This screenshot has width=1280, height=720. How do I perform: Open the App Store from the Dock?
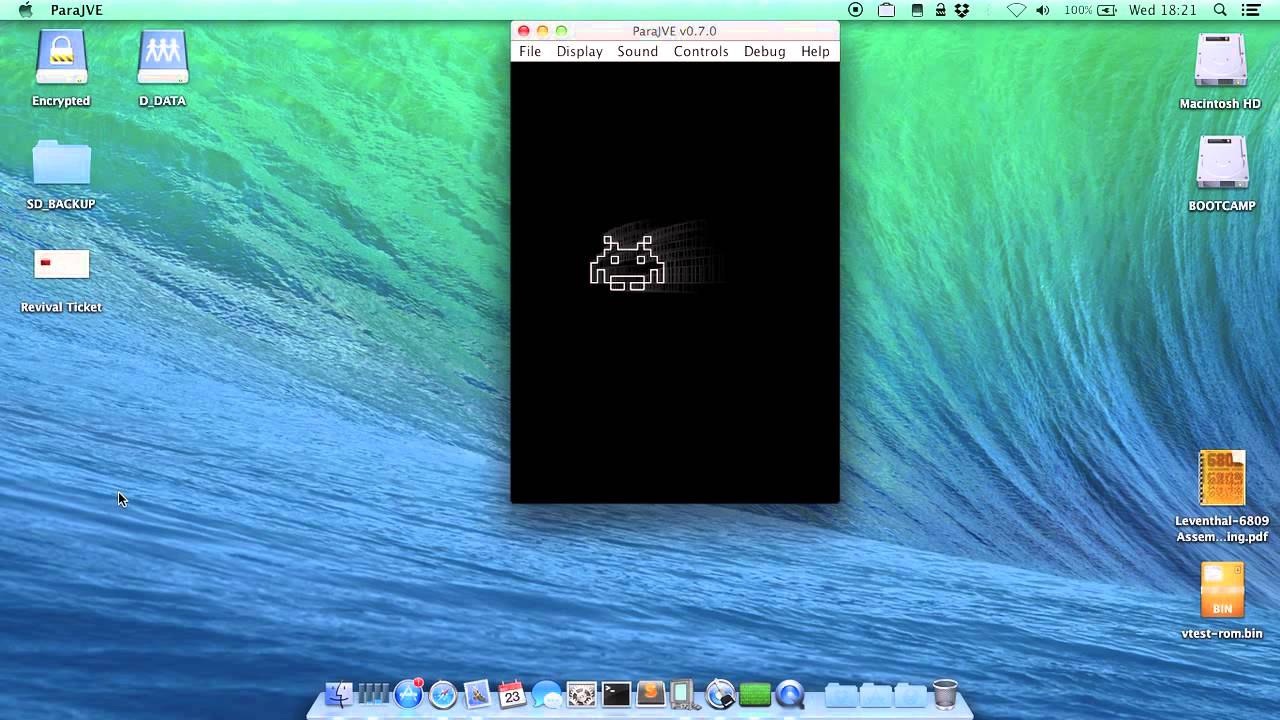[408, 693]
